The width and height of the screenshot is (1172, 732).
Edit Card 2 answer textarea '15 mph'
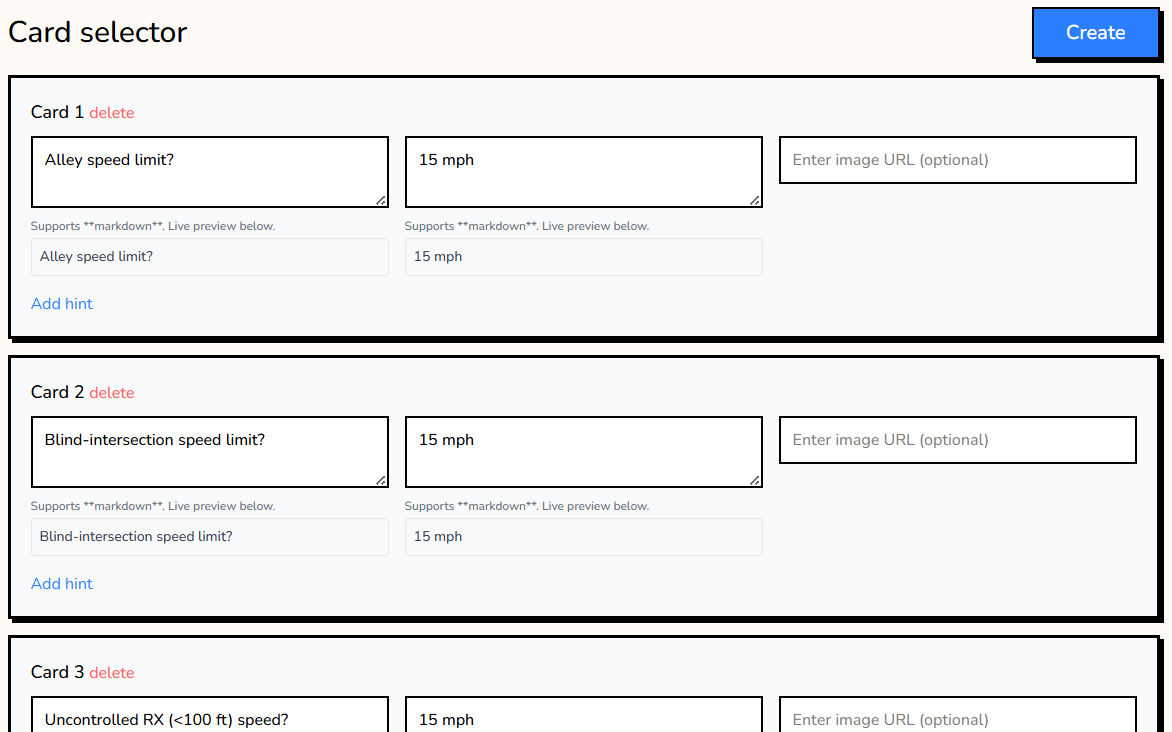pos(584,452)
